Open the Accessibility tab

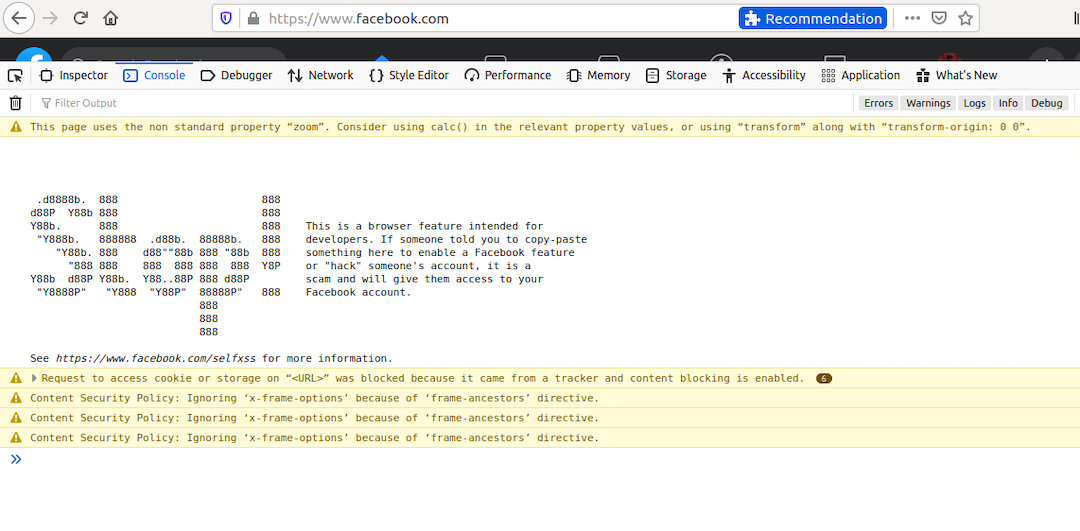point(764,76)
